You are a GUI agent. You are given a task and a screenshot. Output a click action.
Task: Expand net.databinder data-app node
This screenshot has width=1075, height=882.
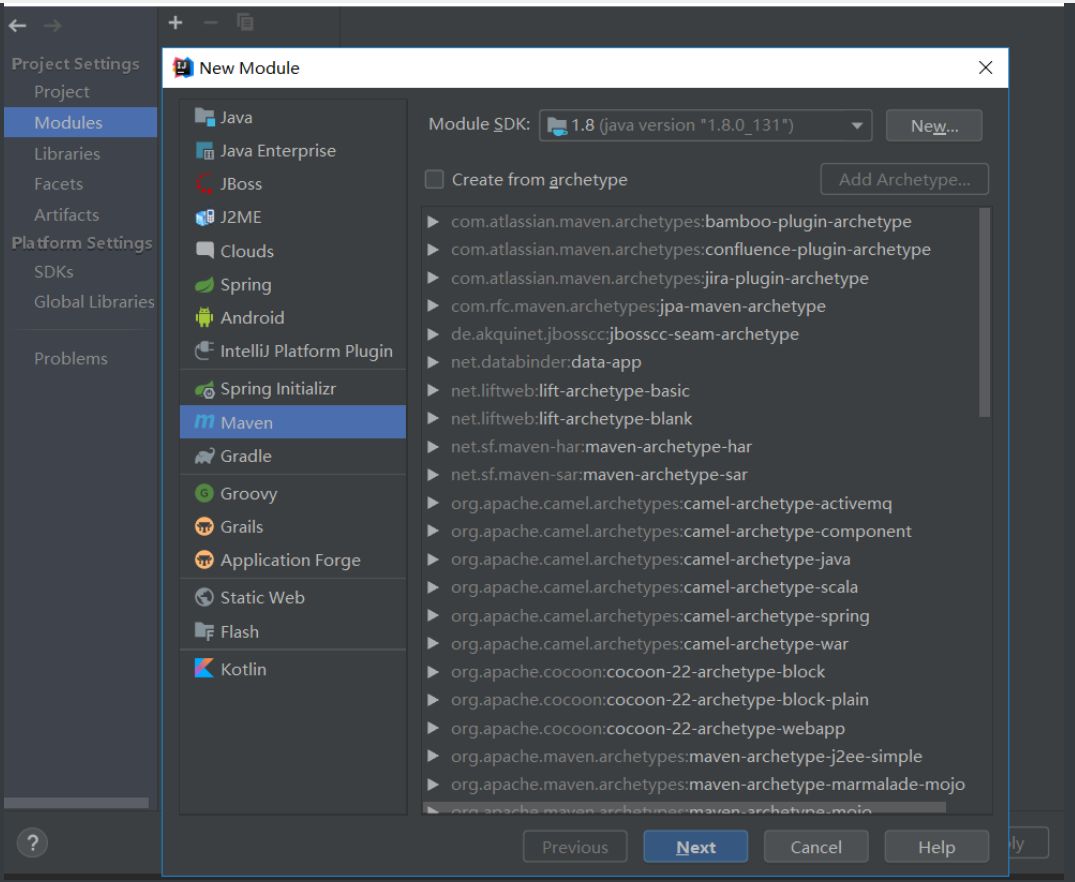click(x=433, y=362)
